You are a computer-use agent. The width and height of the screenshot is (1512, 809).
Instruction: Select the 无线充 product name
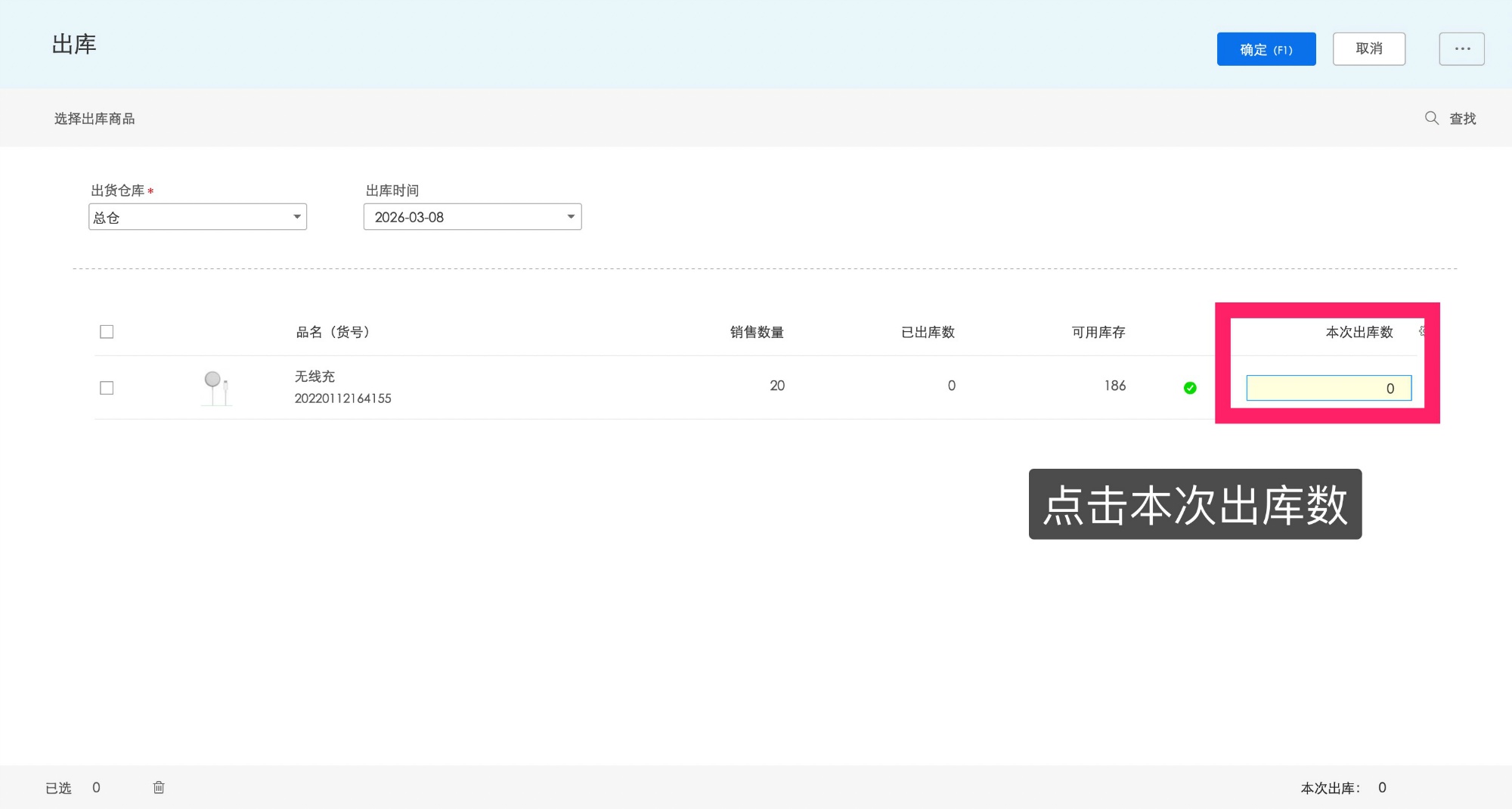point(314,376)
